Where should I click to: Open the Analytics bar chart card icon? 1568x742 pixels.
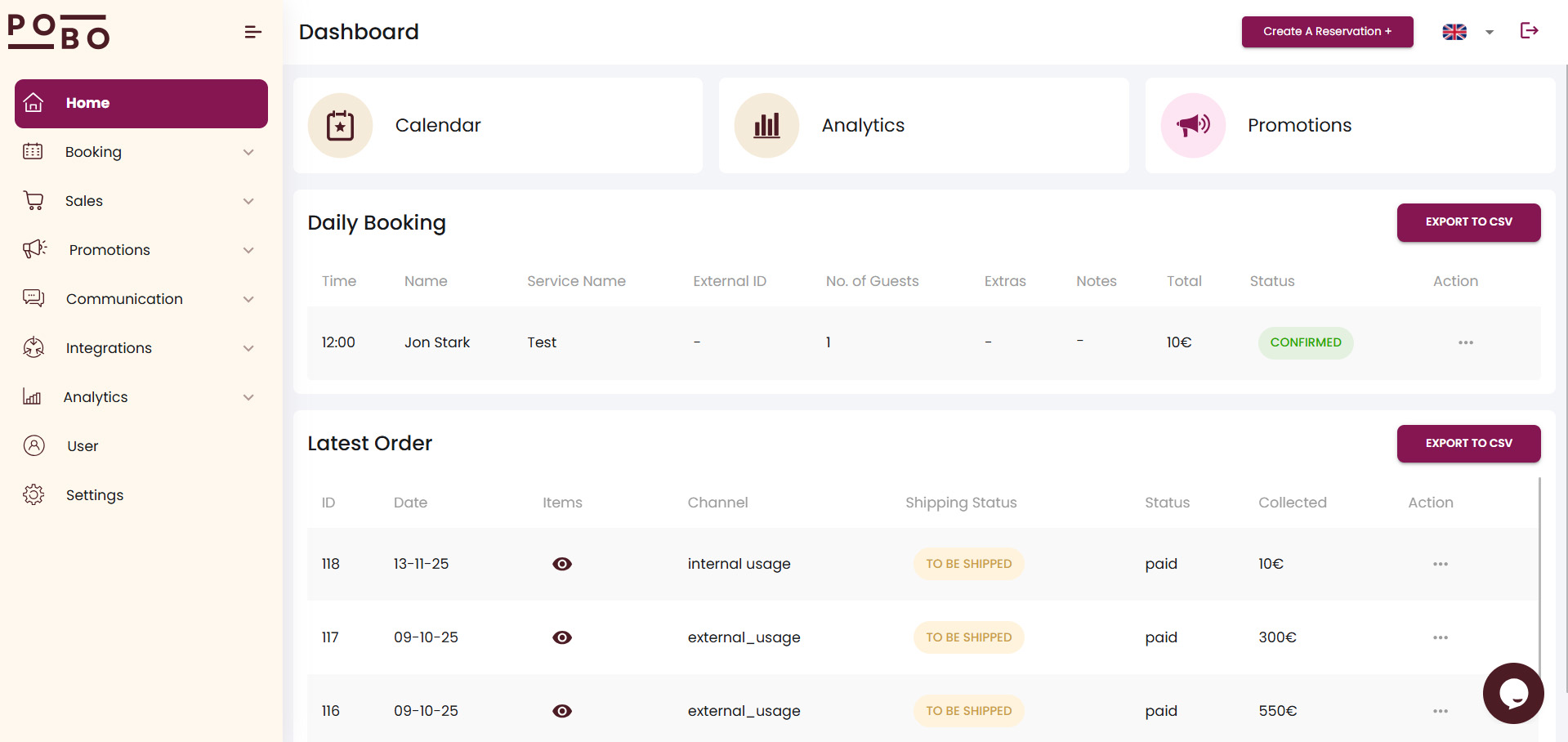[x=766, y=126]
